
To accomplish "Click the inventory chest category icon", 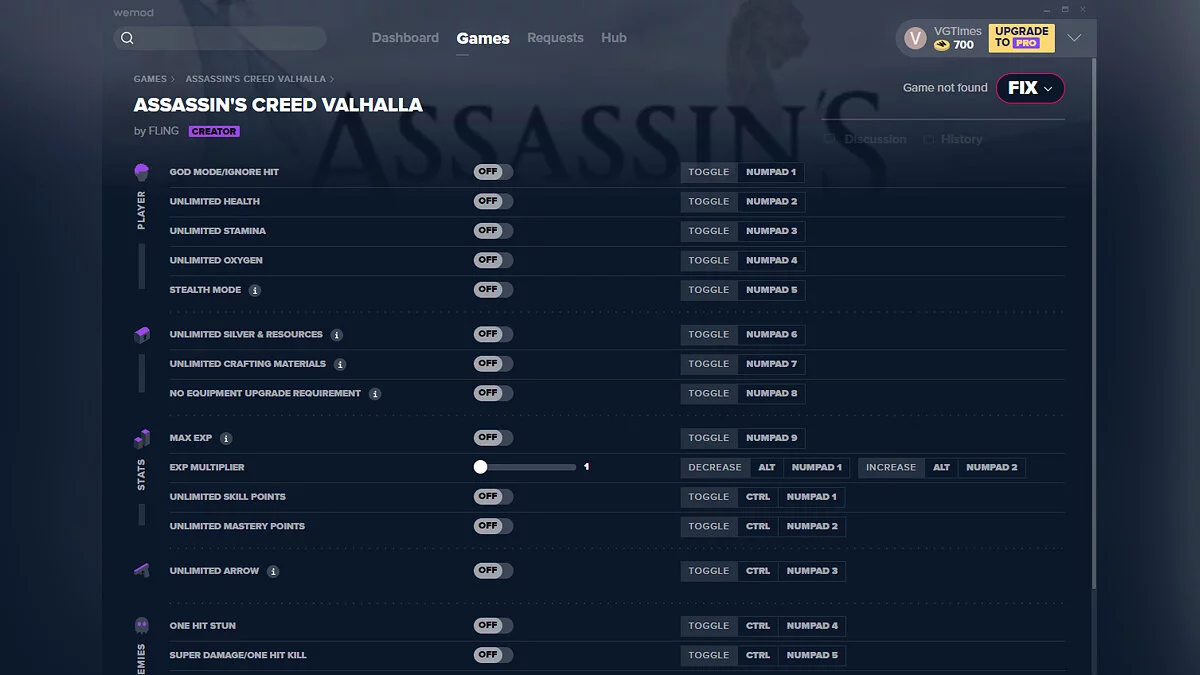I will 141,335.
